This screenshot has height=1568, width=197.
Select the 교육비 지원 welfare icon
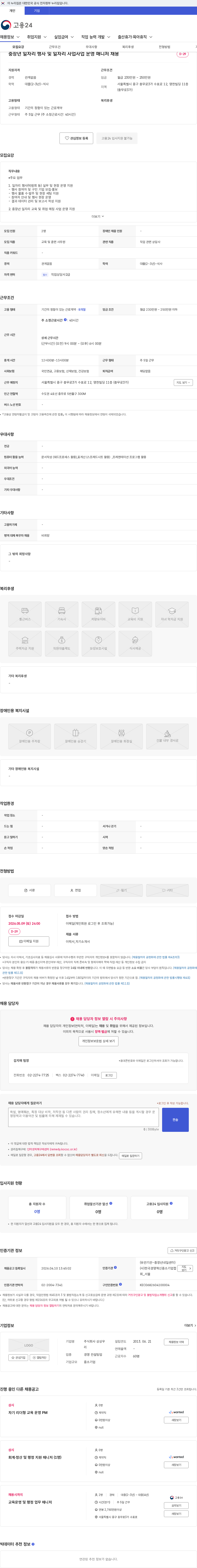135,614
